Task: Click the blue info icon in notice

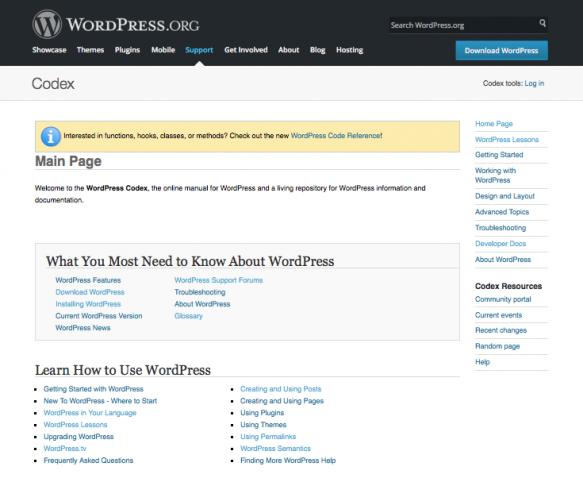Action: (51, 136)
